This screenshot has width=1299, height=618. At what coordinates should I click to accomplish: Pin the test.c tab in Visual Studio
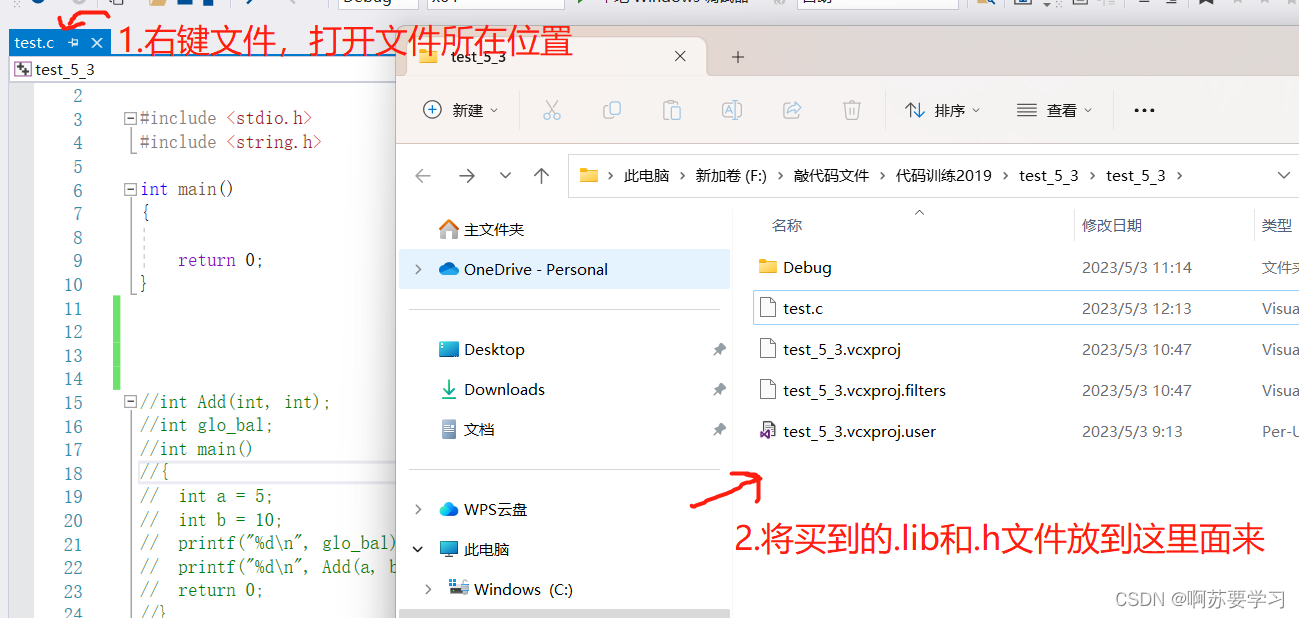click(x=73, y=43)
